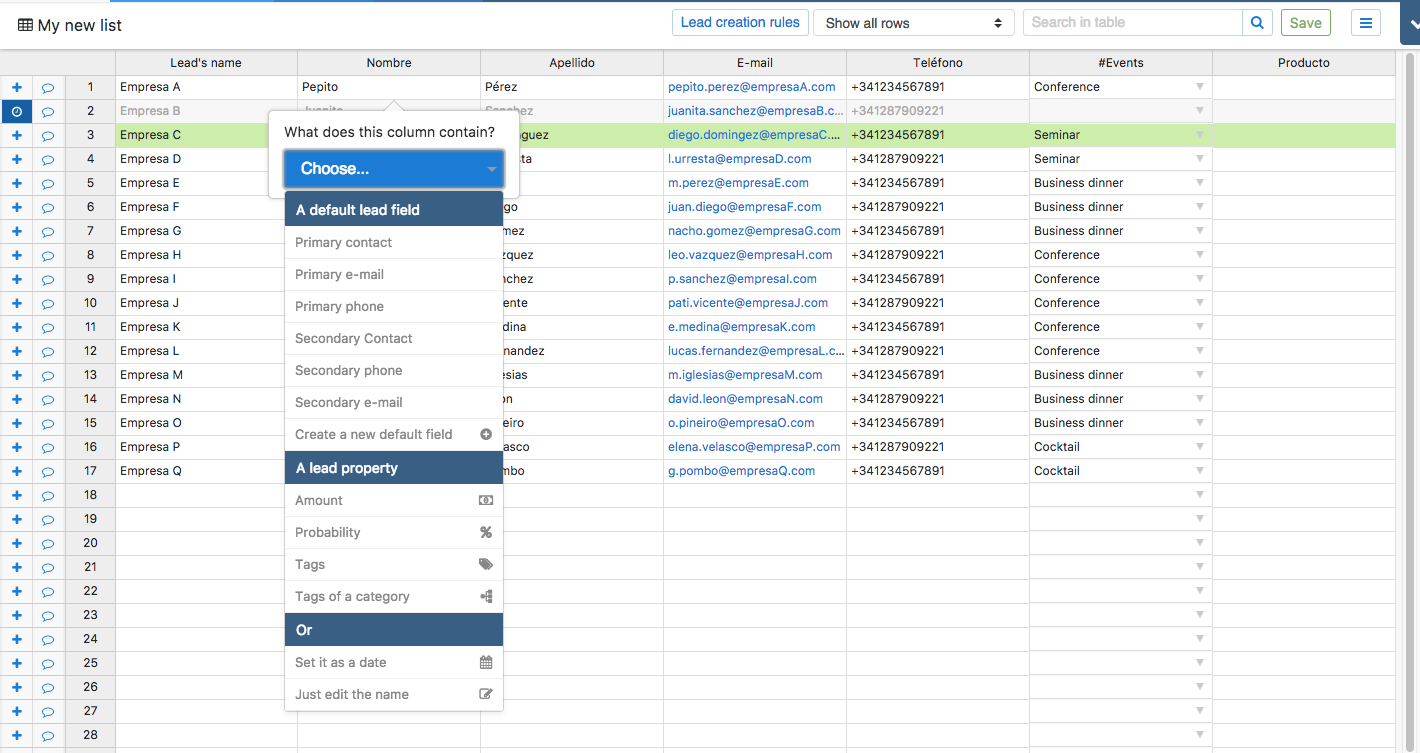
Task: Open the Show all rows dropdown
Action: pyautogui.click(x=913, y=21)
